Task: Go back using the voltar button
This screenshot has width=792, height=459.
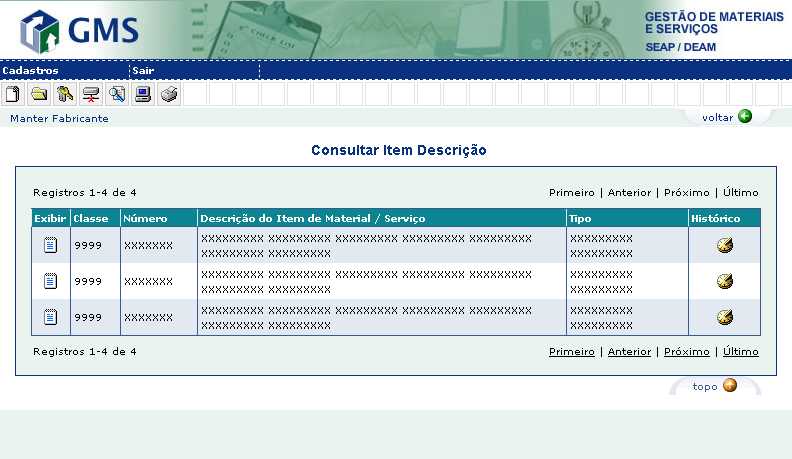Action: pos(726,117)
